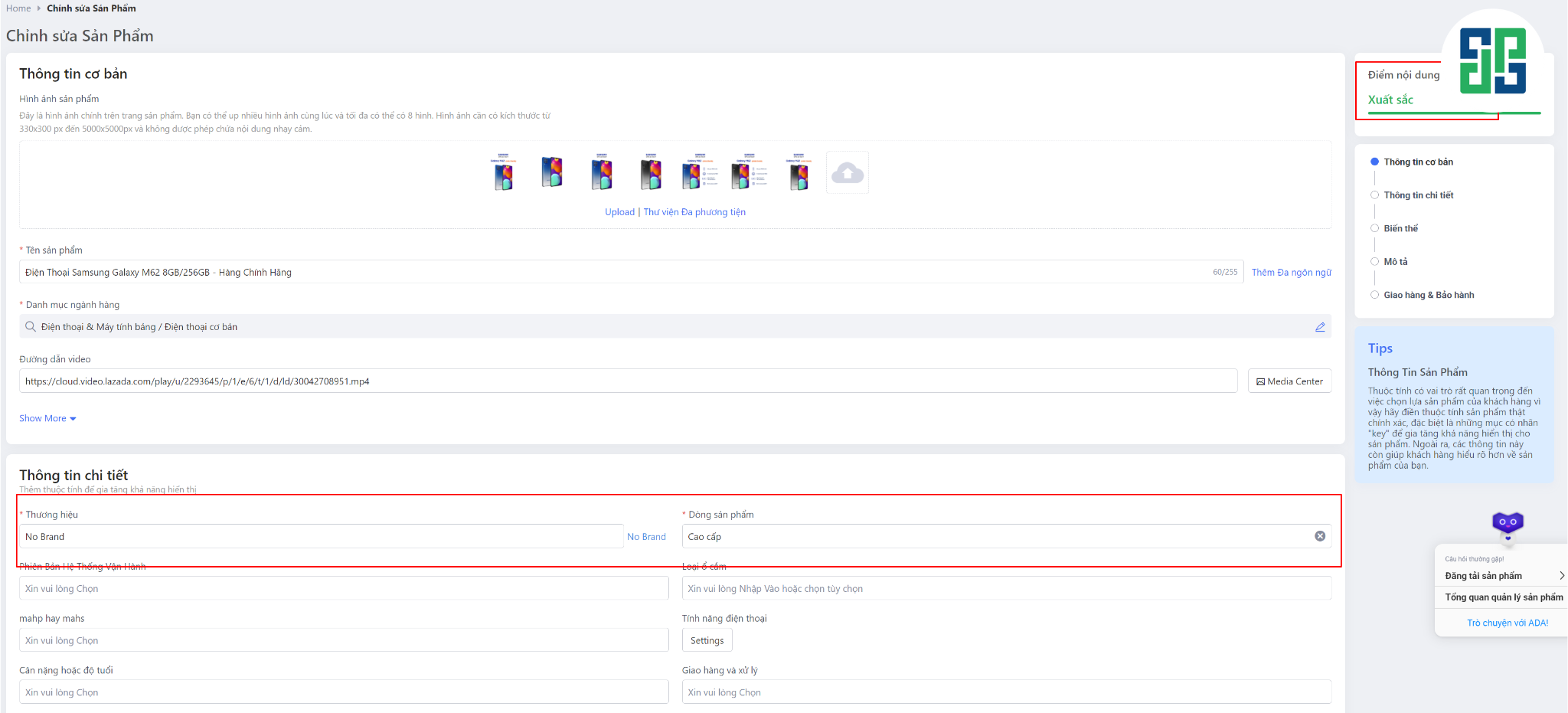
Task: Open the Cân nặng hoặc độ tuổi dropdown
Action: tap(344, 692)
